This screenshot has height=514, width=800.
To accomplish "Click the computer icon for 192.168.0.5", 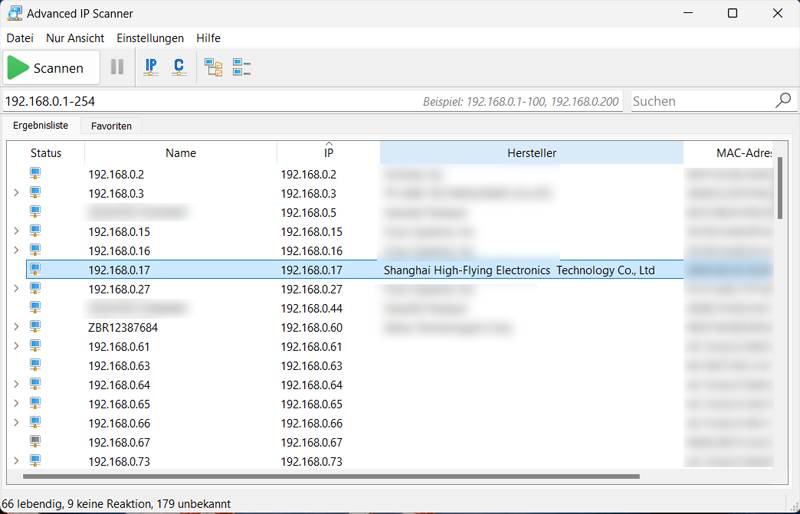I will tap(35, 212).
